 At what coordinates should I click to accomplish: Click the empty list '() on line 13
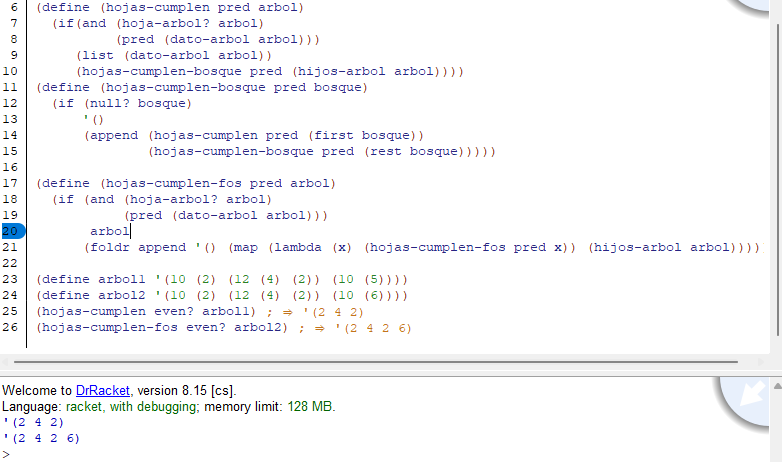coord(94,119)
